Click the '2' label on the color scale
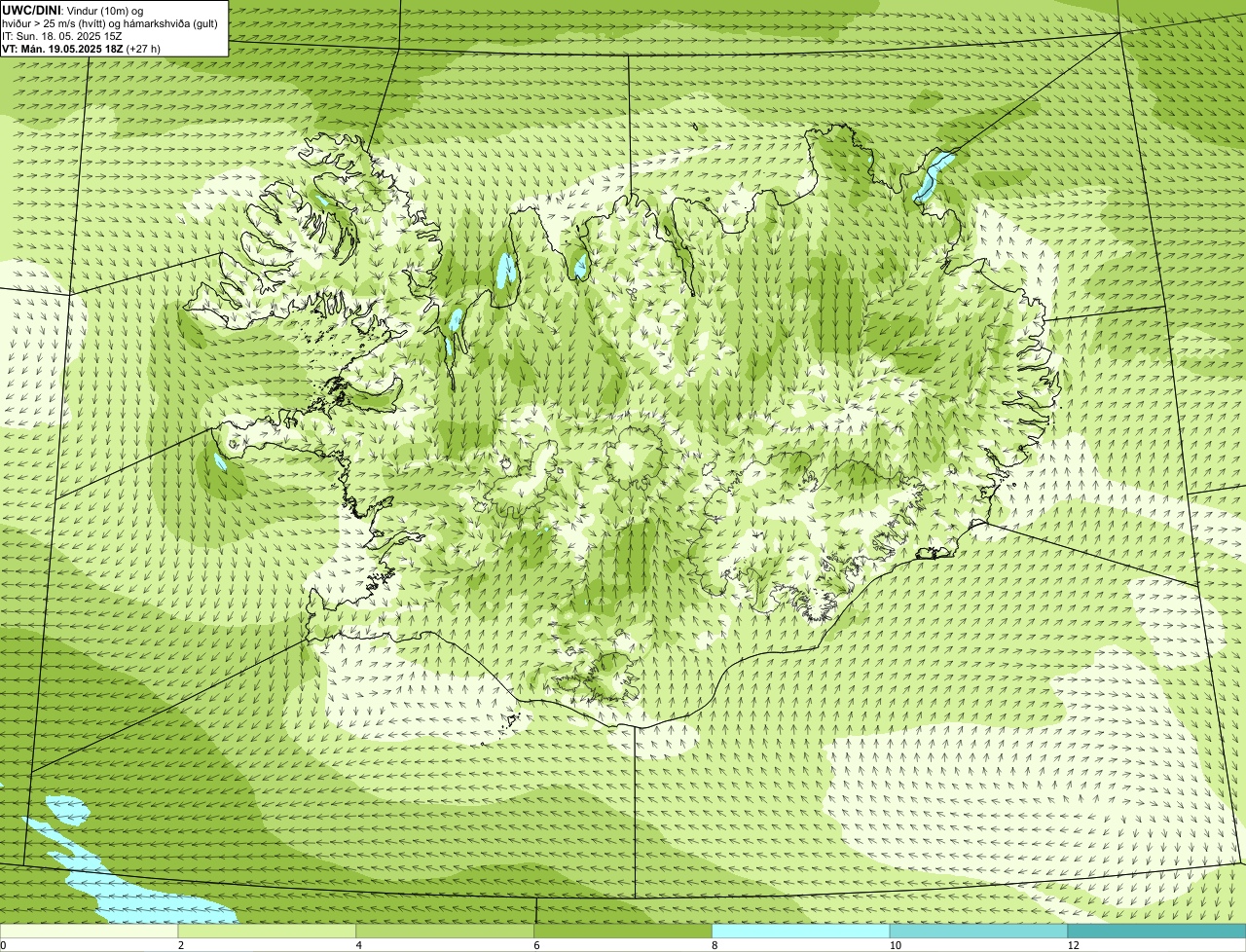 pyautogui.click(x=181, y=945)
